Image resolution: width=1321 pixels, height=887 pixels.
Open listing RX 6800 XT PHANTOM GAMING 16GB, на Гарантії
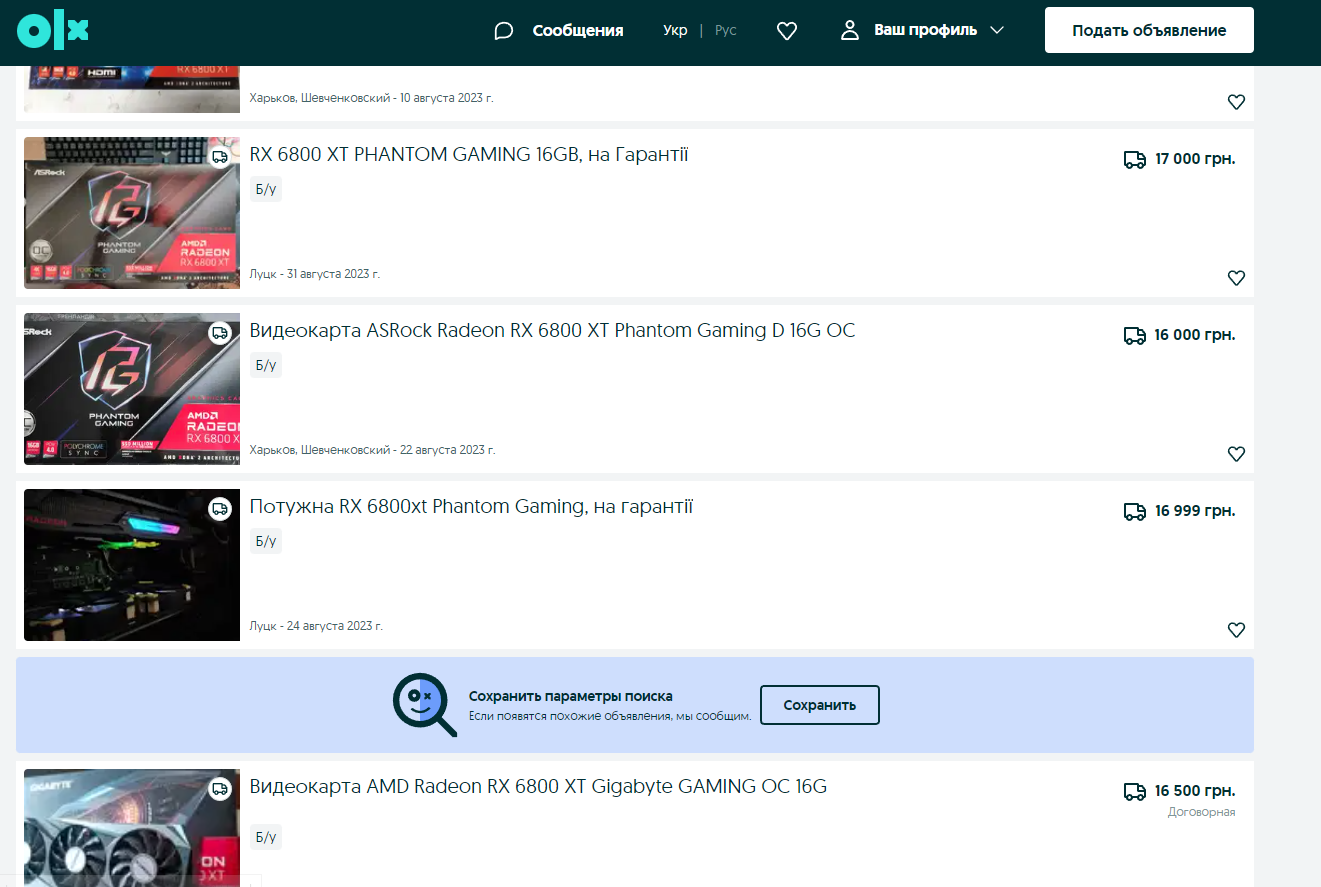click(469, 155)
